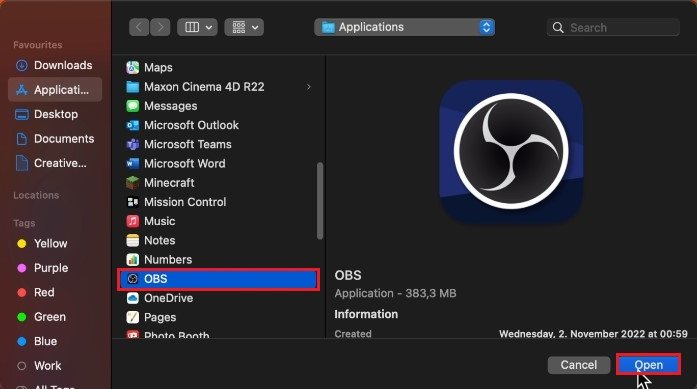Viewport: 697px width, 389px height.
Task: Select the OBS application icon in list
Action: click(x=132, y=279)
